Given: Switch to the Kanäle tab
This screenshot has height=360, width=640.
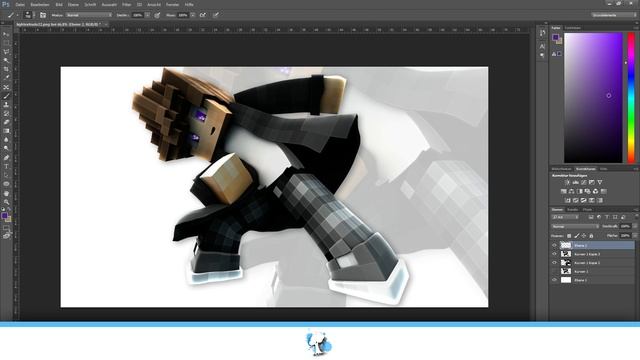Looking at the screenshot, I should 573,209.
